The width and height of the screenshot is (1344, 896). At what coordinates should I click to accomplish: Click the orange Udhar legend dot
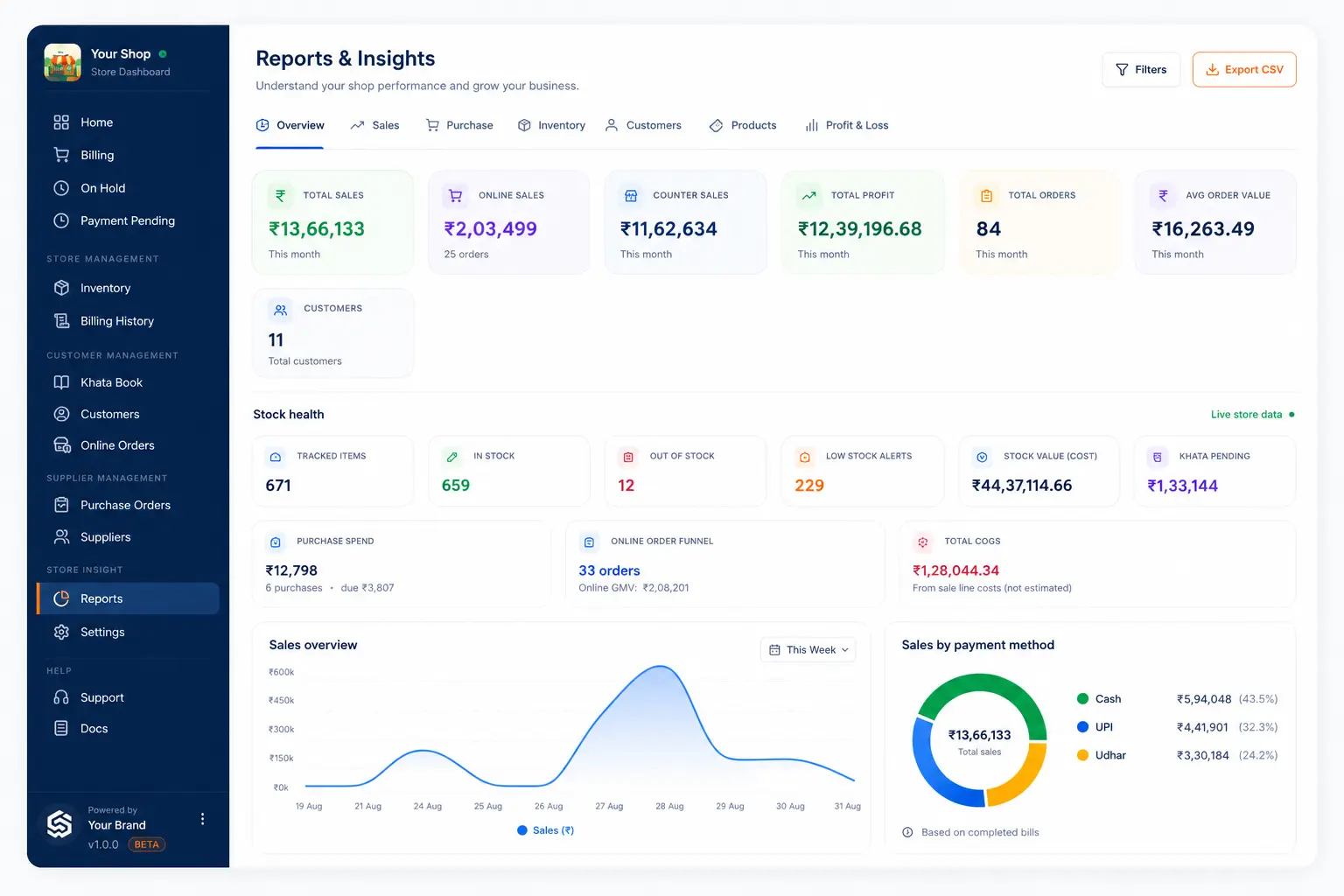(x=1082, y=755)
